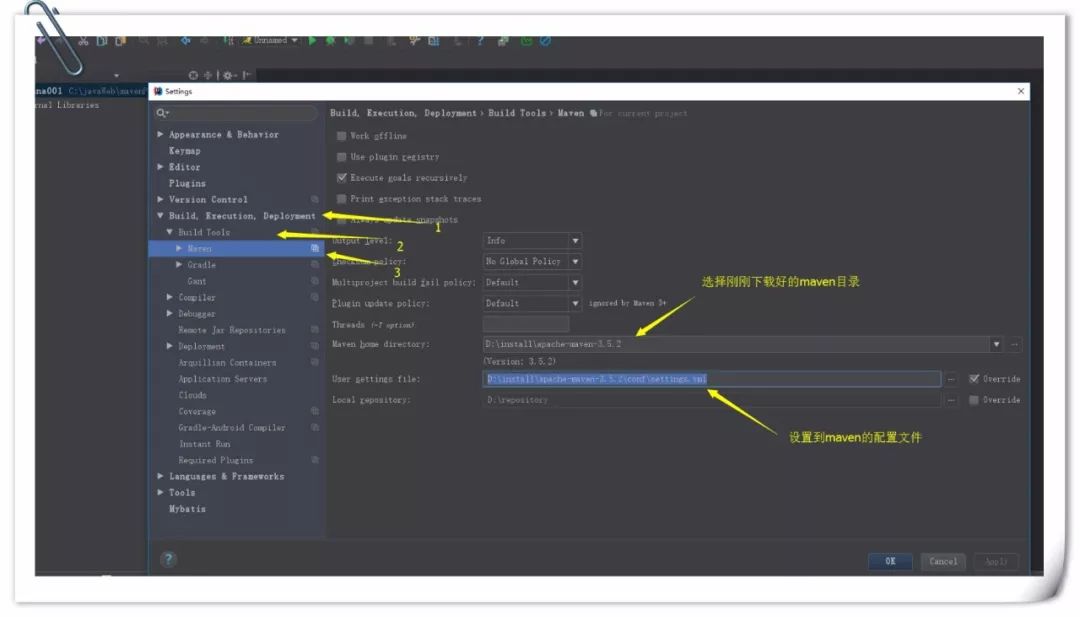Click the settings search magnifier icon
This screenshot has height=617, width=1080.
click(161, 113)
